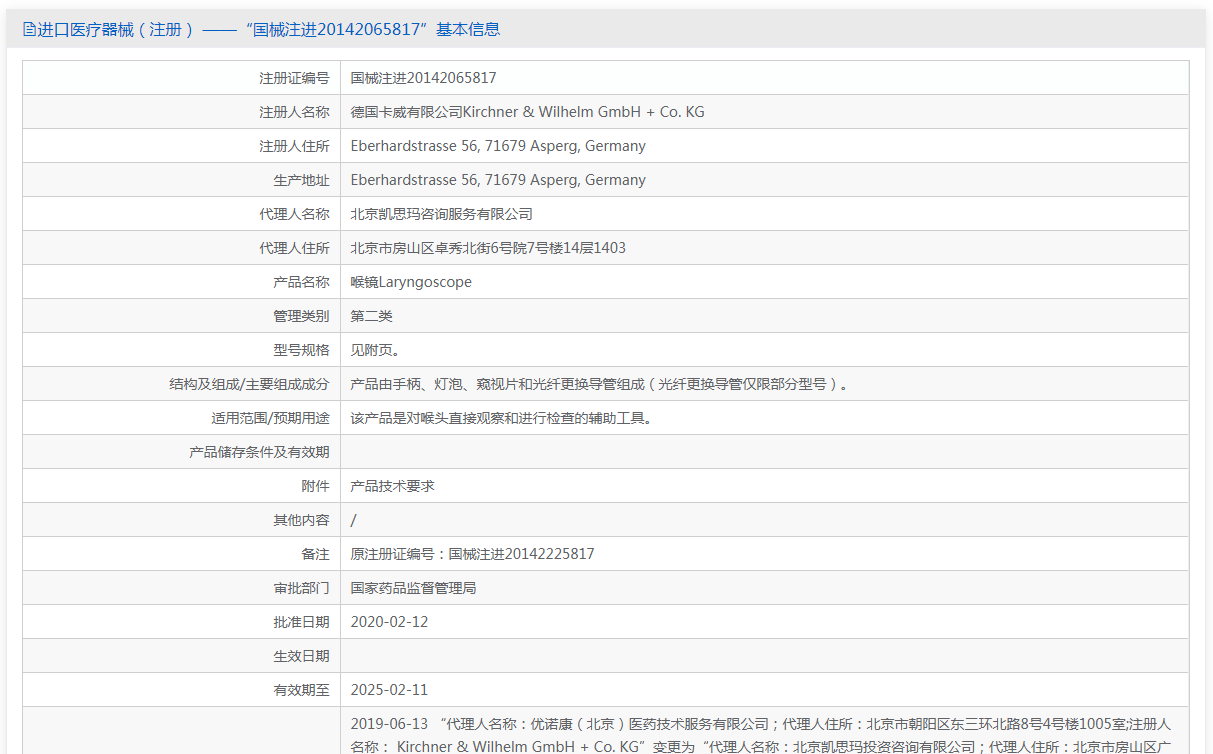This screenshot has width=1213, height=754.
Task: Click the 型号规格 label cell
Action: coord(182,350)
